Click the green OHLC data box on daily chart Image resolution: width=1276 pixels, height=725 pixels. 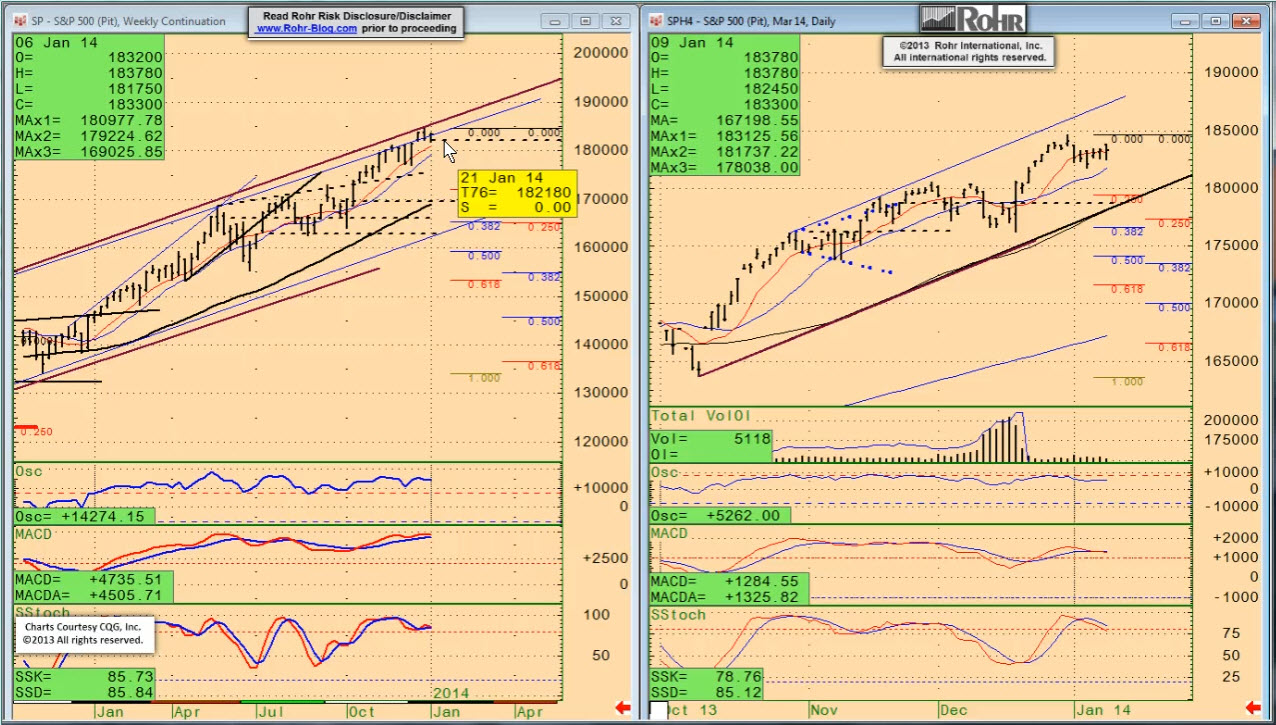click(725, 105)
